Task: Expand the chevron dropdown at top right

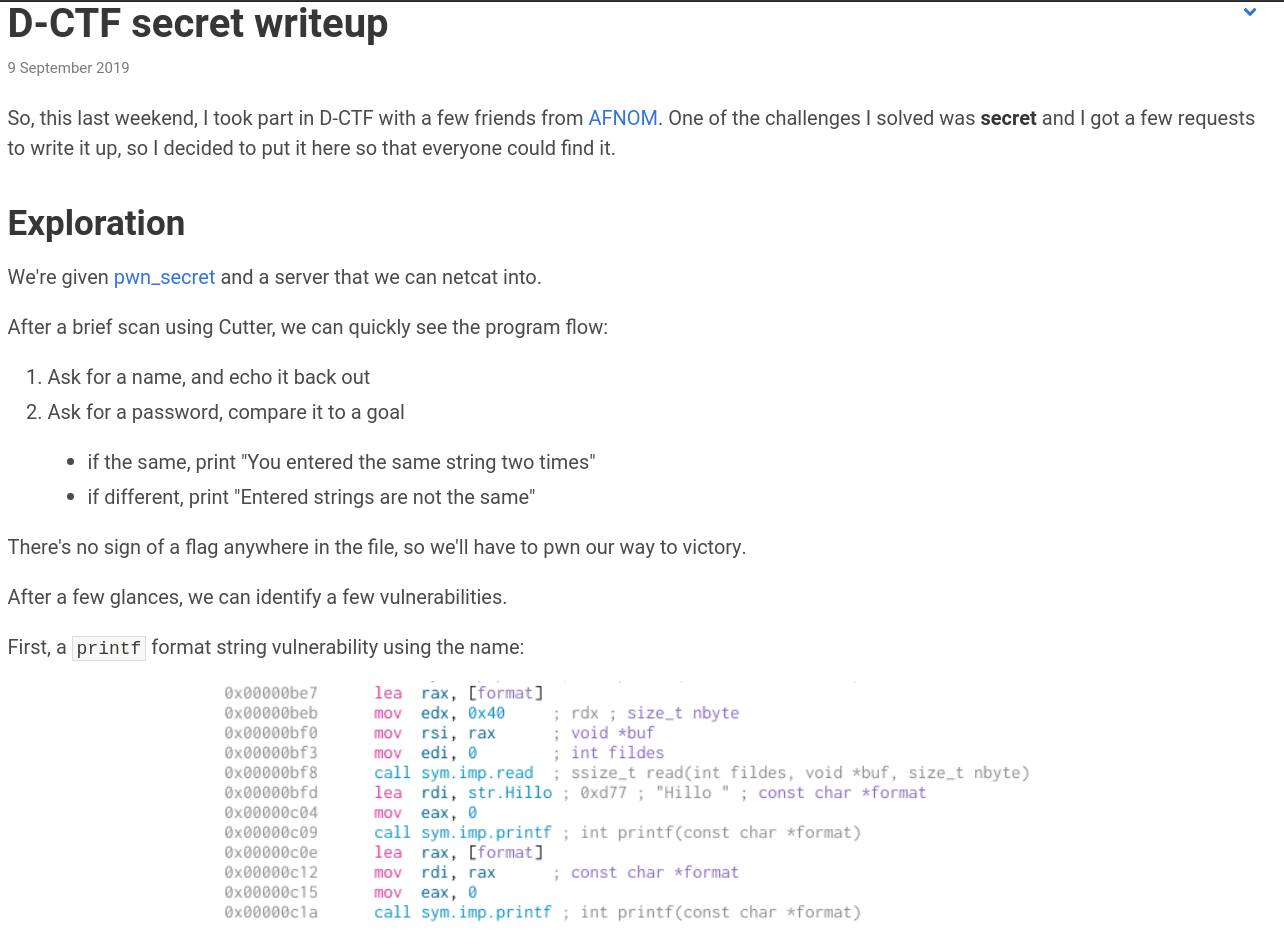Action: click(1249, 12)
